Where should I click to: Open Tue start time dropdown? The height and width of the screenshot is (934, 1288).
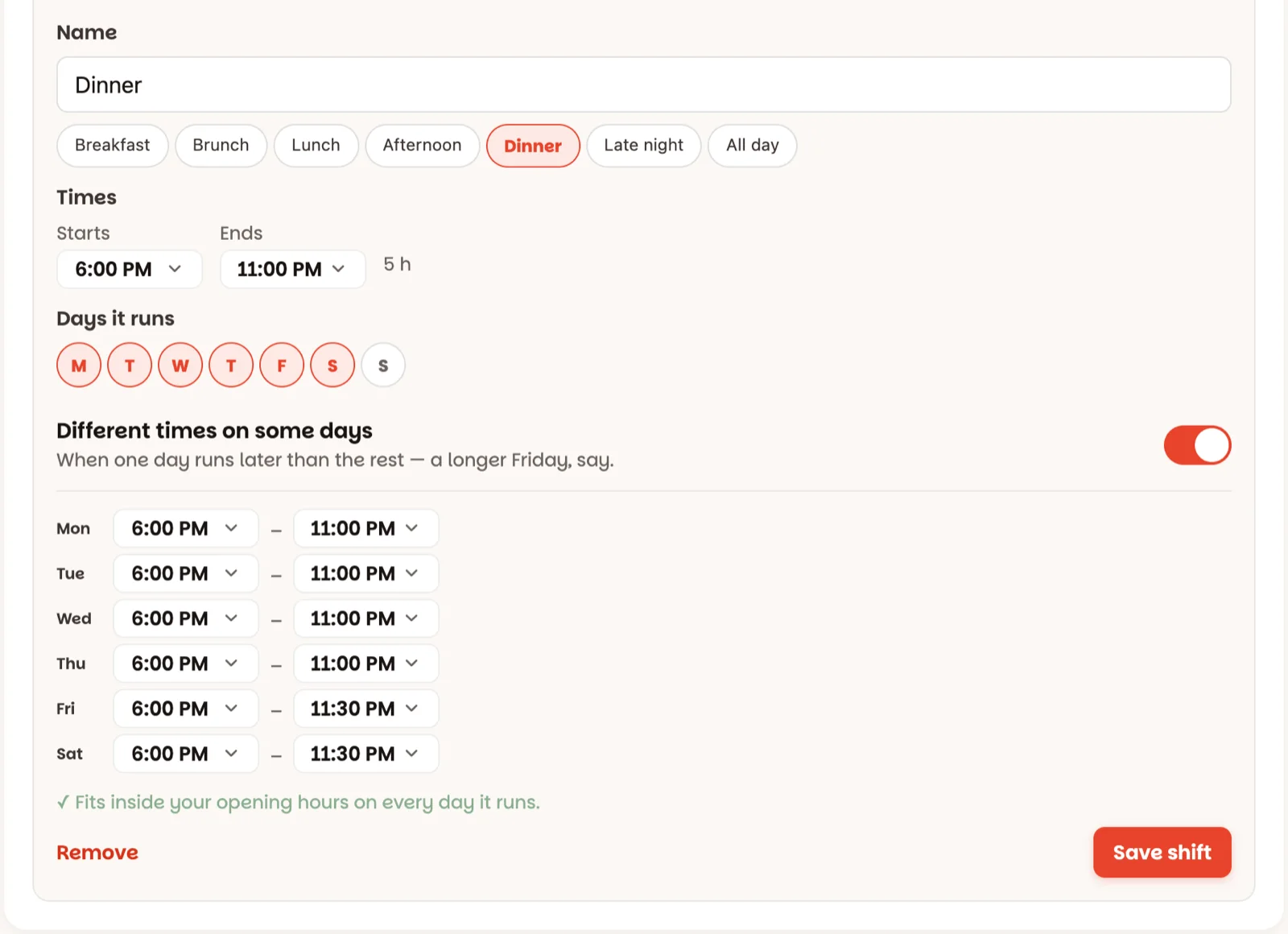point(186,574)
